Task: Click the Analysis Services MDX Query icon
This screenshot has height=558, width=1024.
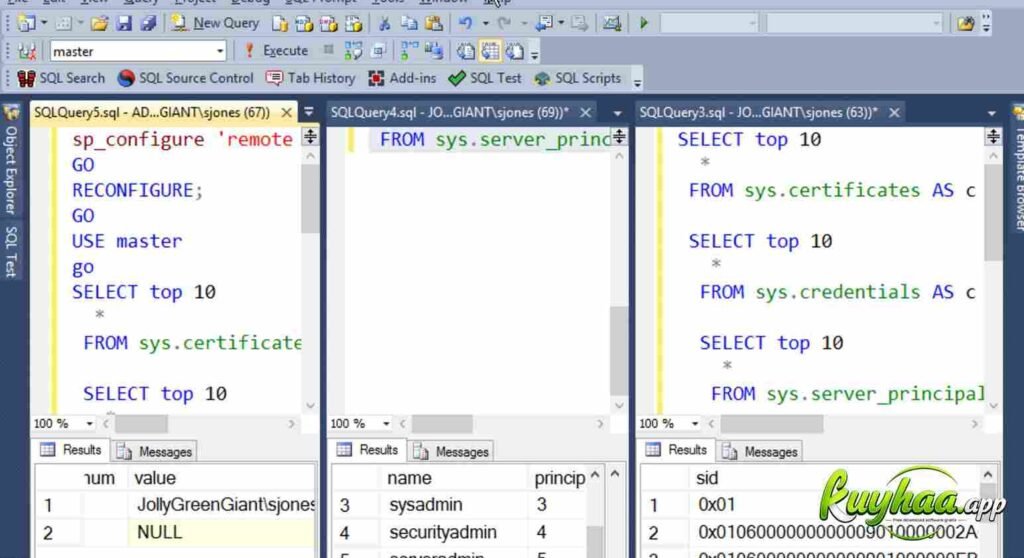Action: [304, 24]
